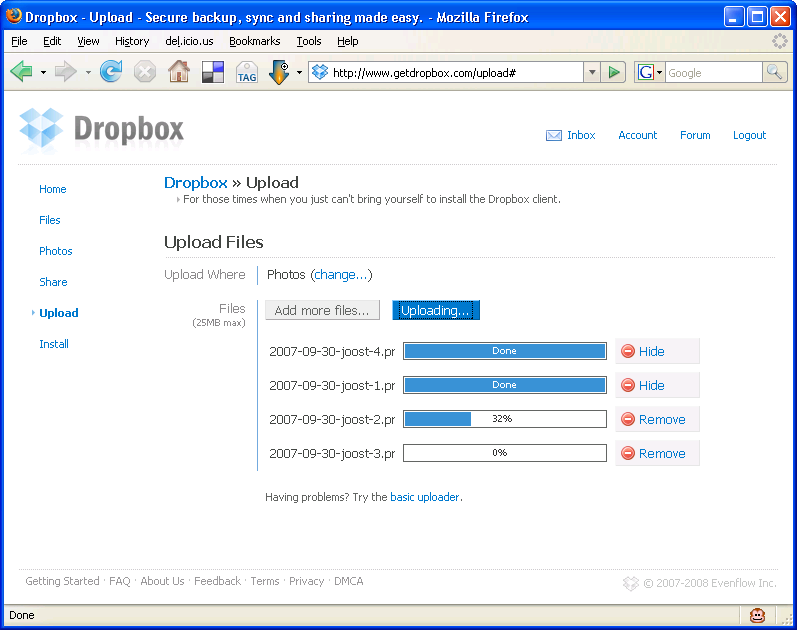Image resolution: width=797 pixels, height=630 pixels.
Task: Go to Home in the sidebar
Action: (53, 189)
